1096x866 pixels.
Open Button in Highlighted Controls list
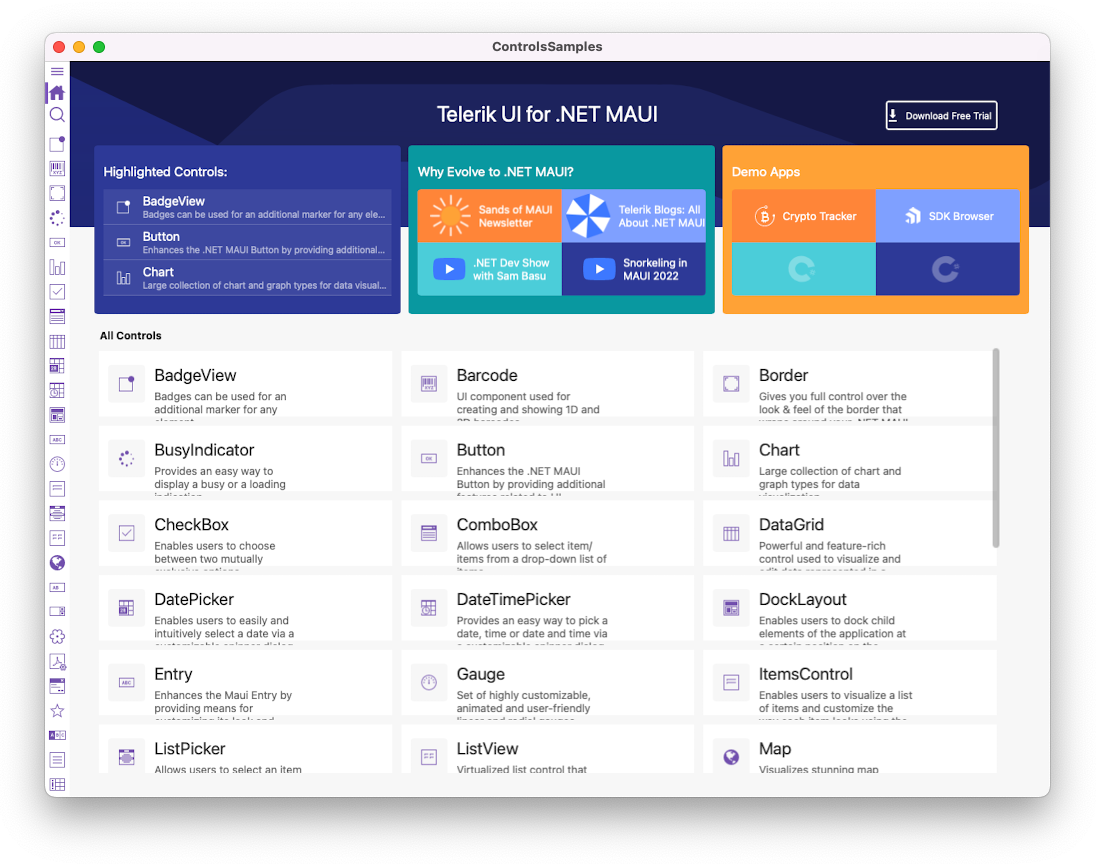point(247,243)
